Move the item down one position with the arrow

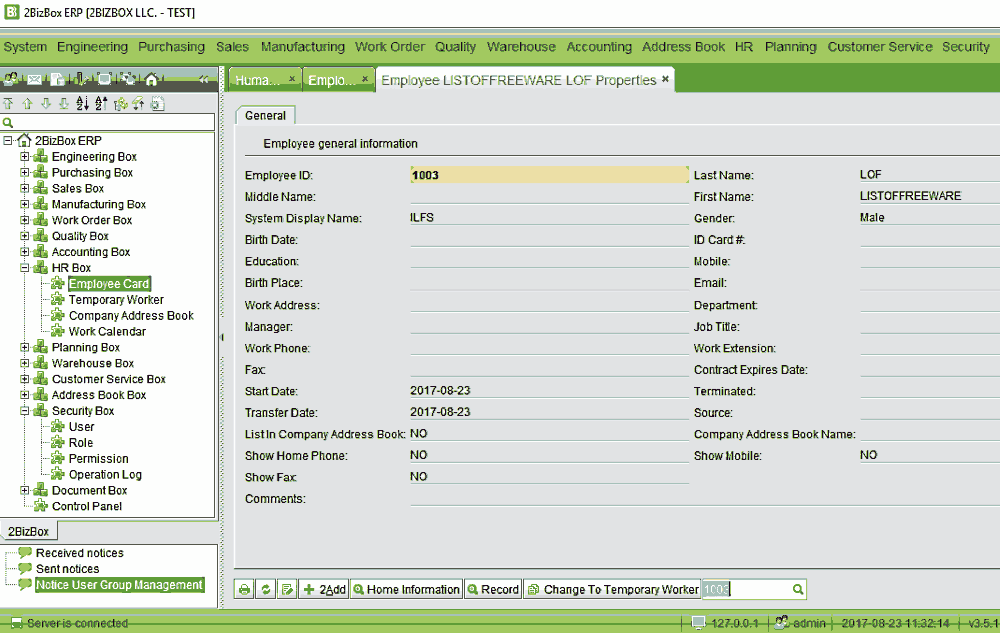tap(45, 103)
